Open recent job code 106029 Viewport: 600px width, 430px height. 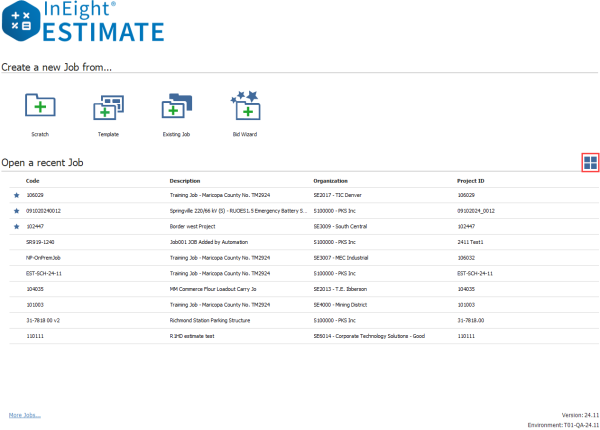click(x=35, y=195)
